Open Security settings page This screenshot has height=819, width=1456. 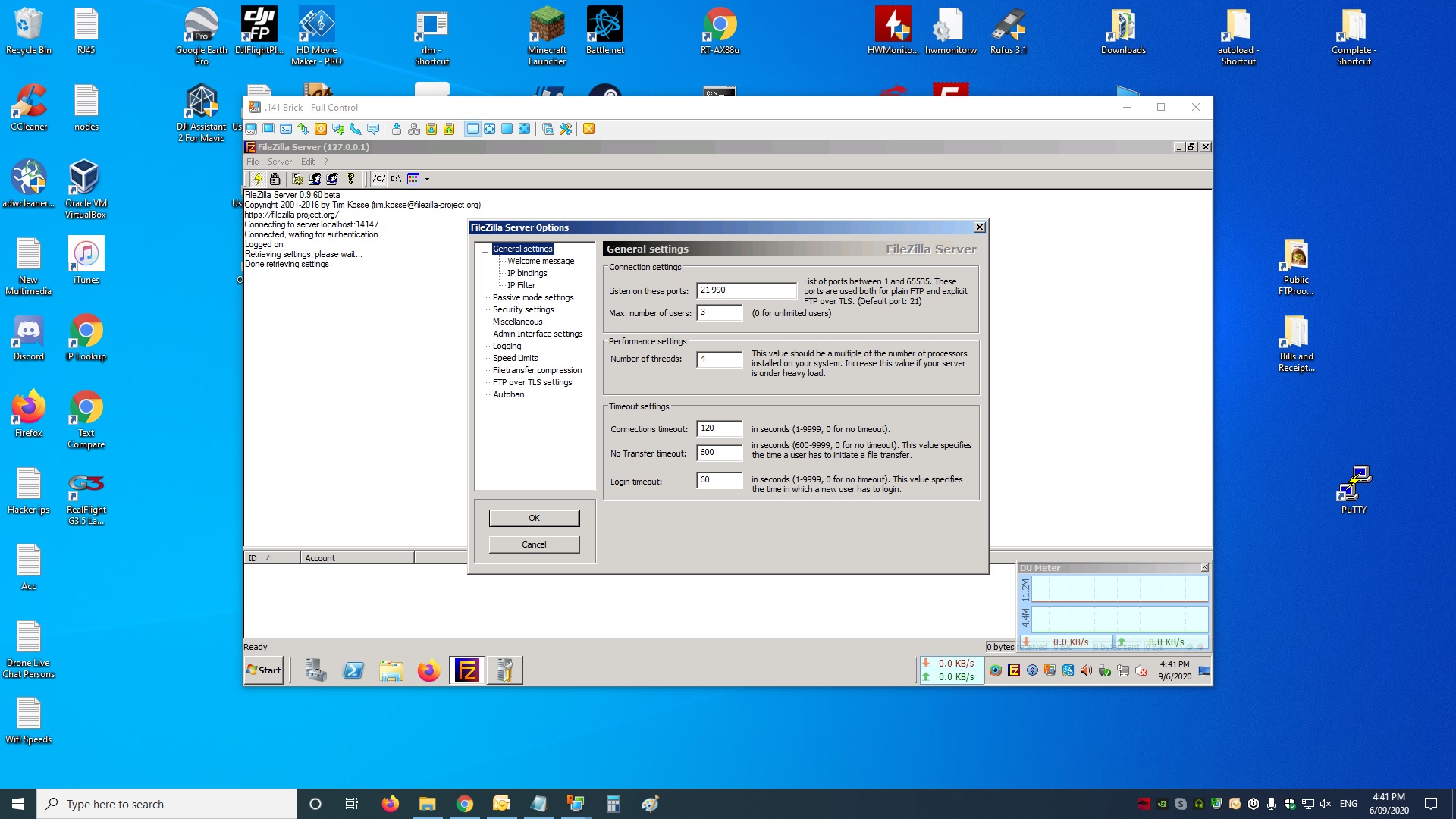pyautogui.click(x=523, y=309)
